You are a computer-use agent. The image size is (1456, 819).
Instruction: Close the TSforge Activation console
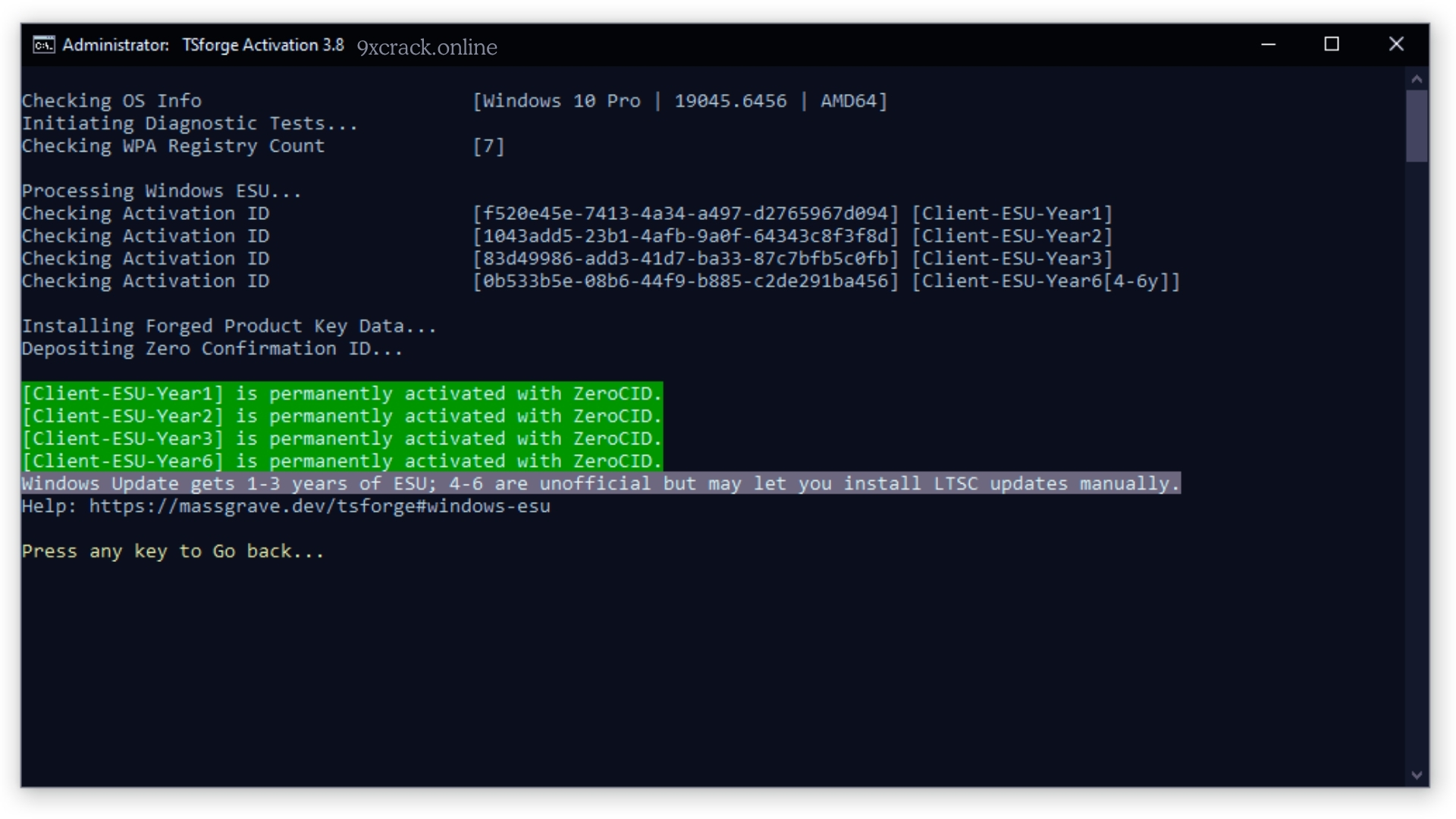(1396, 45)
